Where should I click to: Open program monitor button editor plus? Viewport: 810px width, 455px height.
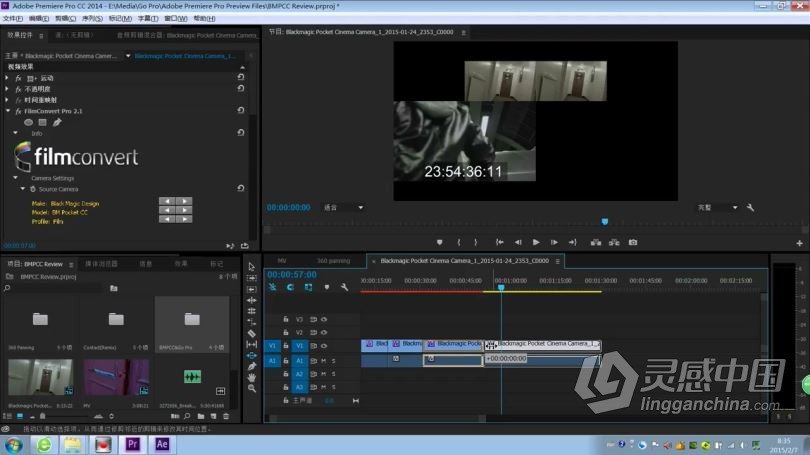(799, 243)
